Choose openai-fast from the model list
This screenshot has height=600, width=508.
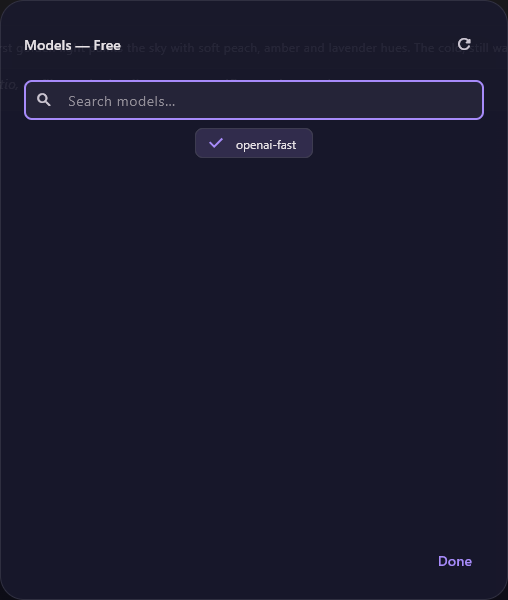click(254, 143)
